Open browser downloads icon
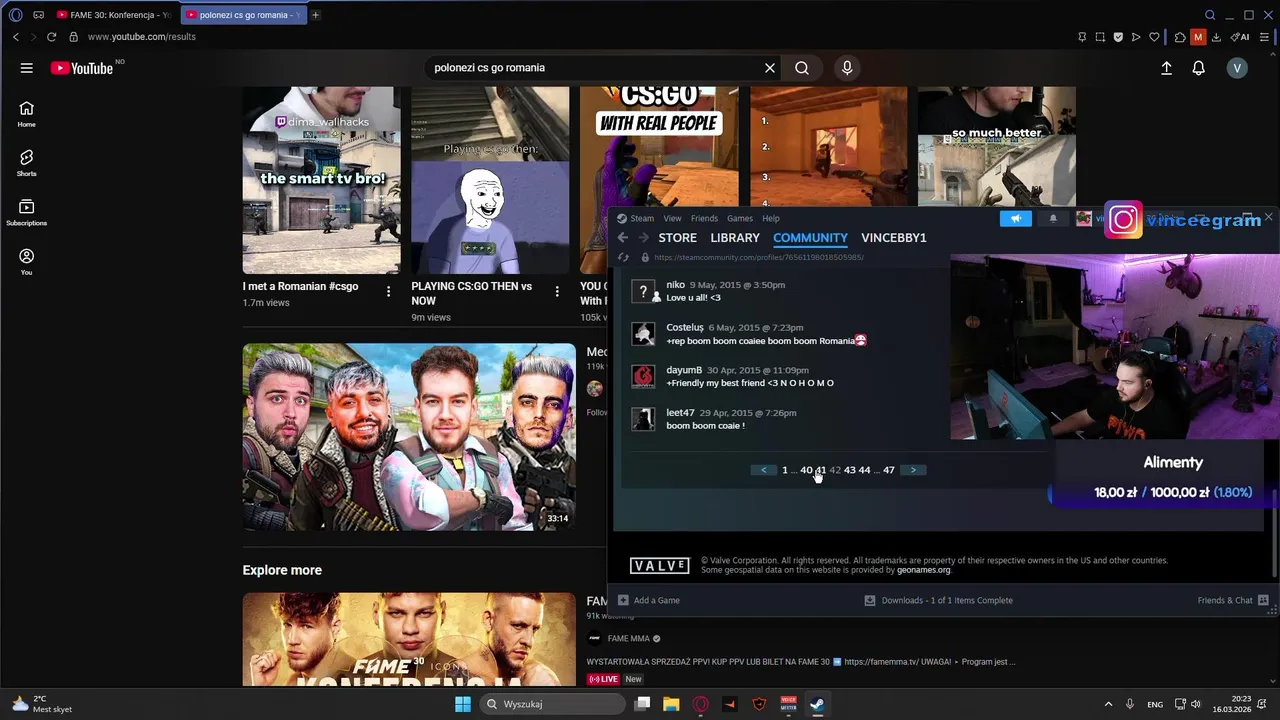The height and width of the screenshot is (720, 1280). tap(1217, 37)
